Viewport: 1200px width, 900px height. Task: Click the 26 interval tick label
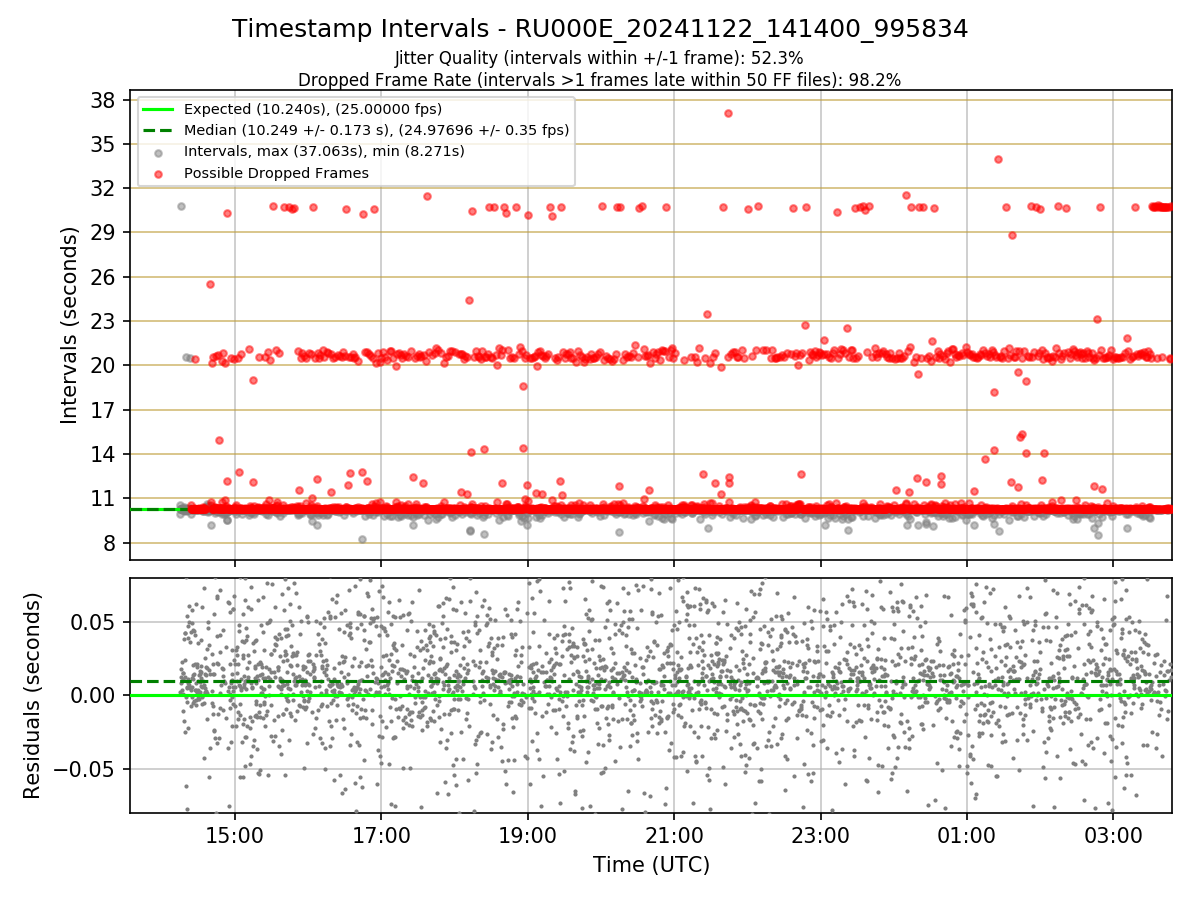tap(105, 277)
